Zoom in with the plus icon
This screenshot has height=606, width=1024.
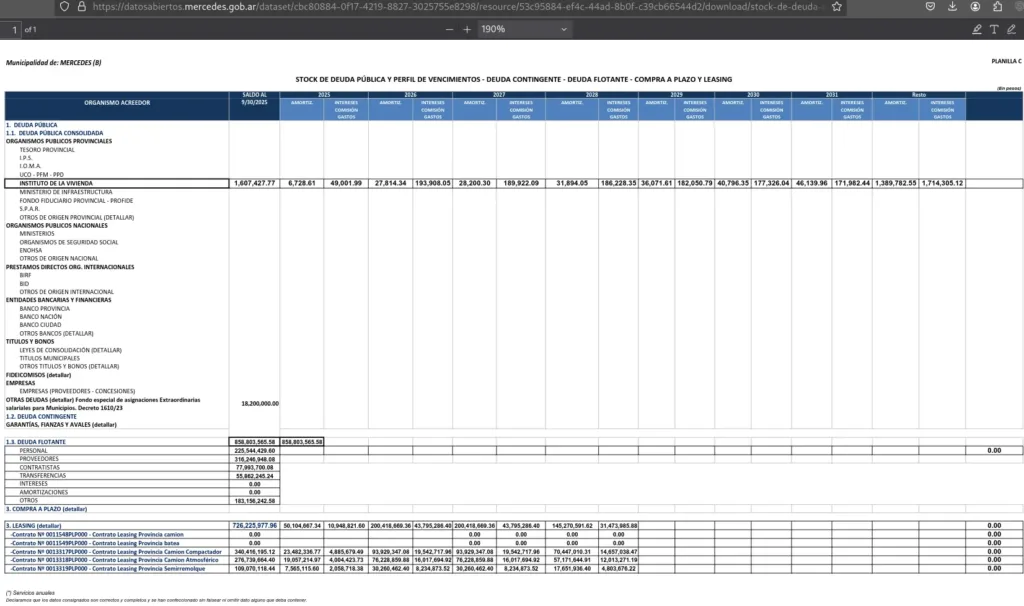tap(467, 29)
